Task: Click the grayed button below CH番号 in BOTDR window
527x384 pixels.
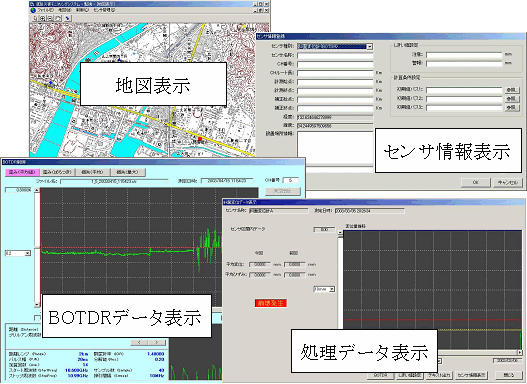Action: pos(283,191)
